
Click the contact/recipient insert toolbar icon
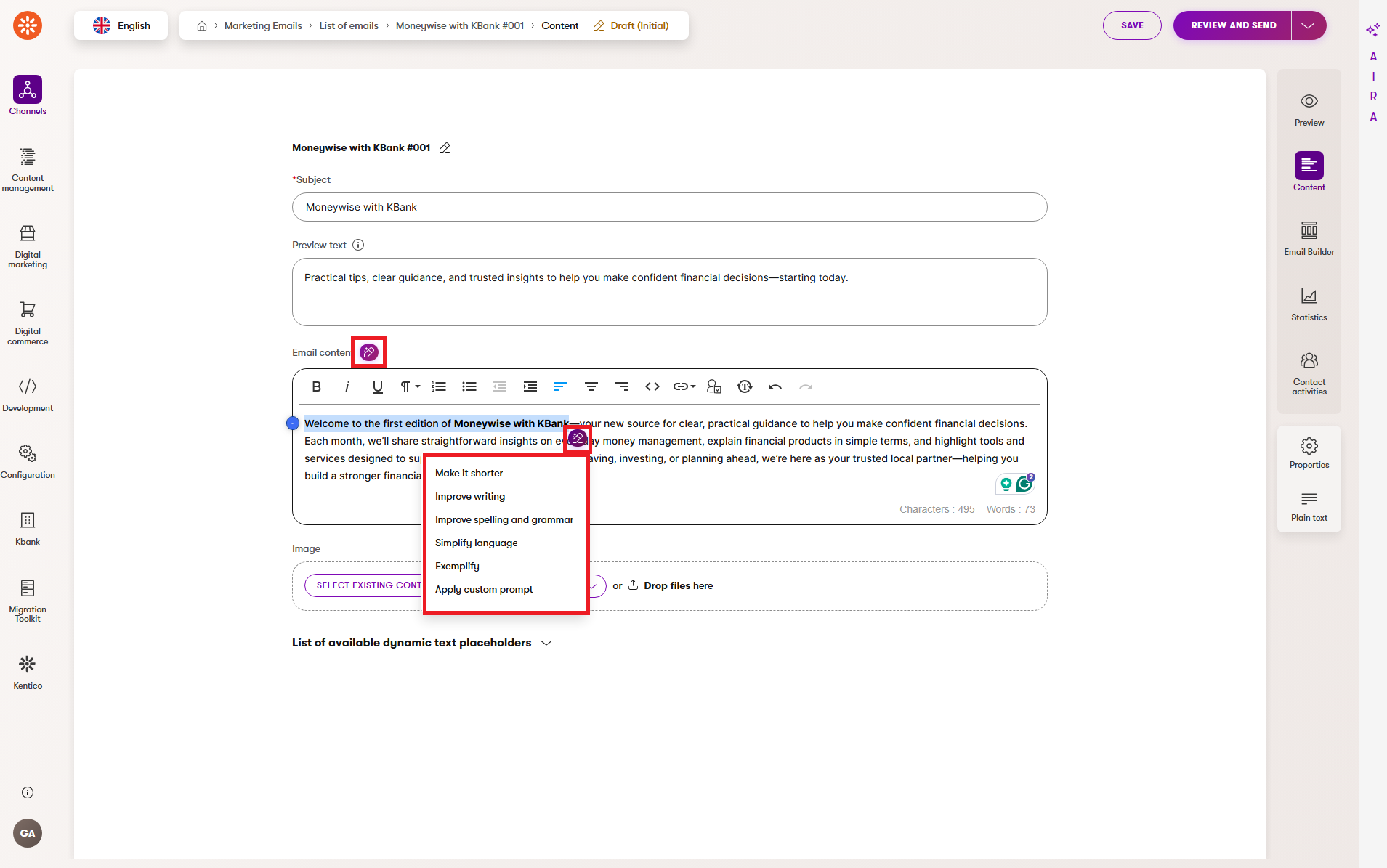coord(714,386)
